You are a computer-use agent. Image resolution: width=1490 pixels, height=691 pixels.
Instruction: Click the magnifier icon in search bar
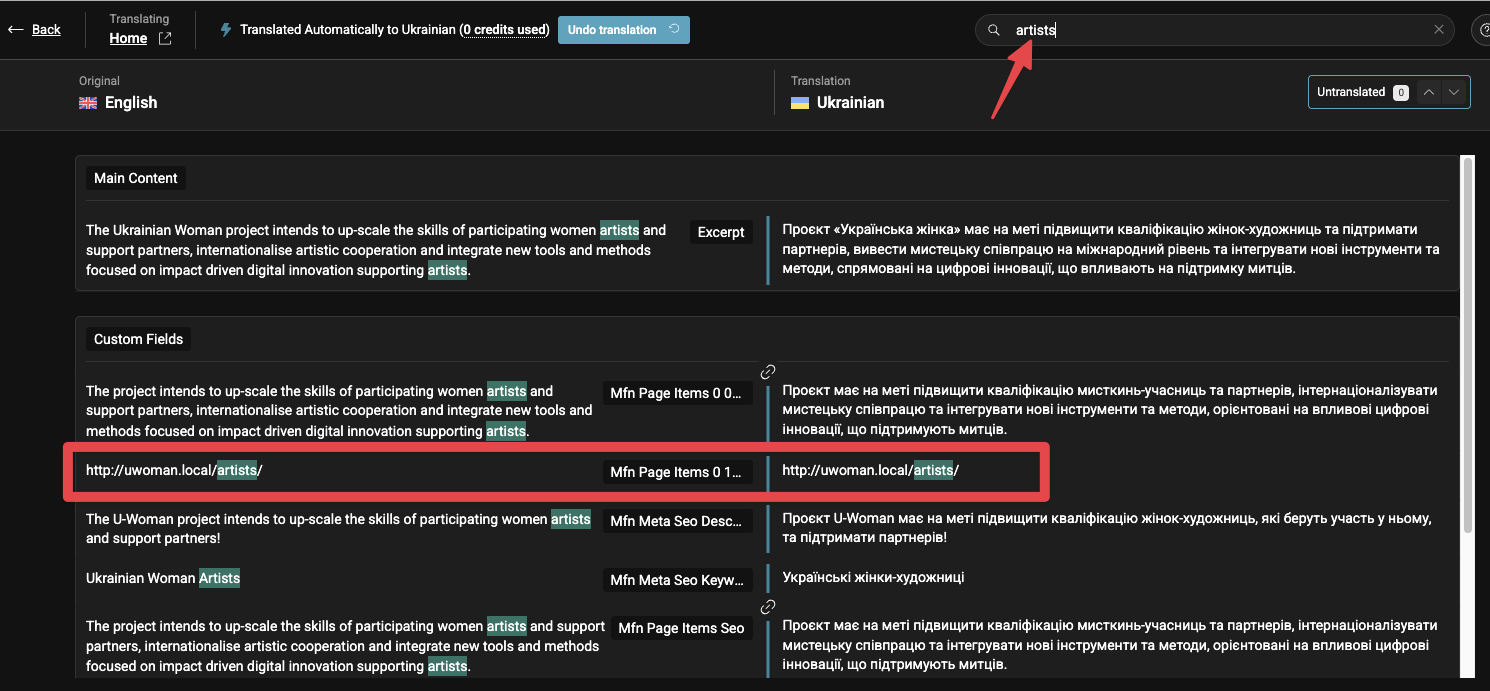click(x=994, y=30)
